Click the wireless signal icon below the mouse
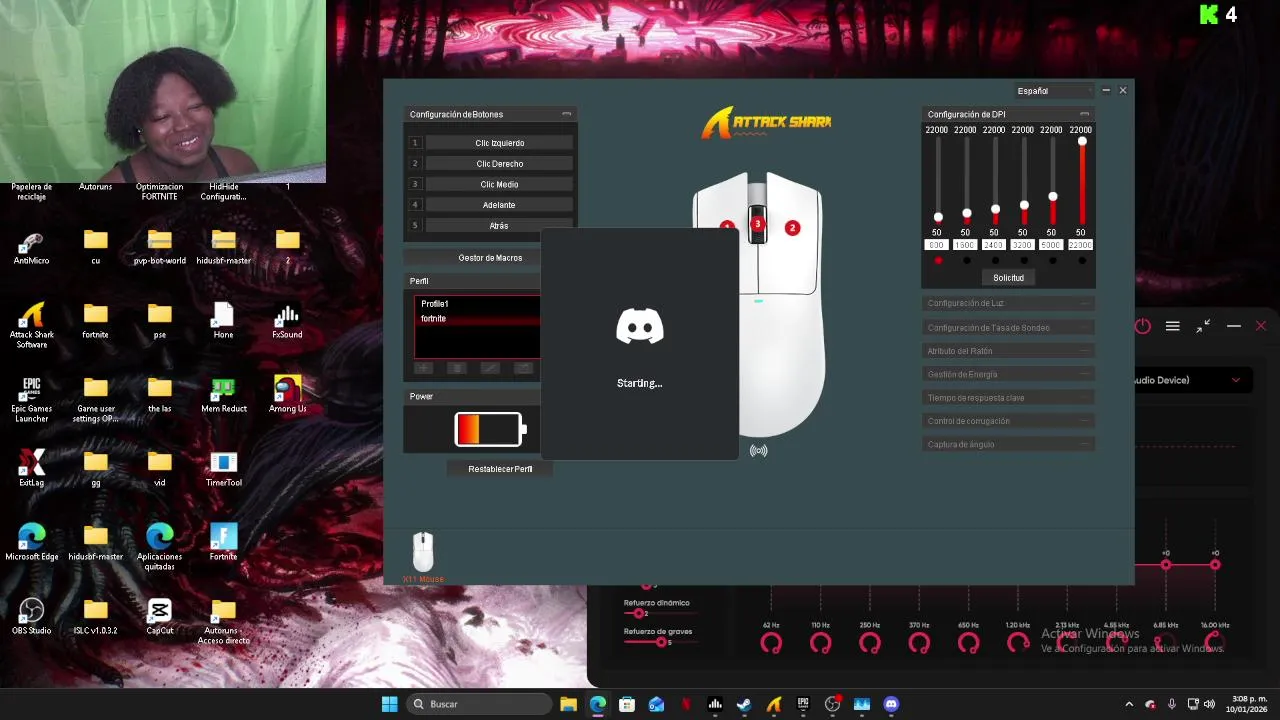 click(x=758, y=451)
